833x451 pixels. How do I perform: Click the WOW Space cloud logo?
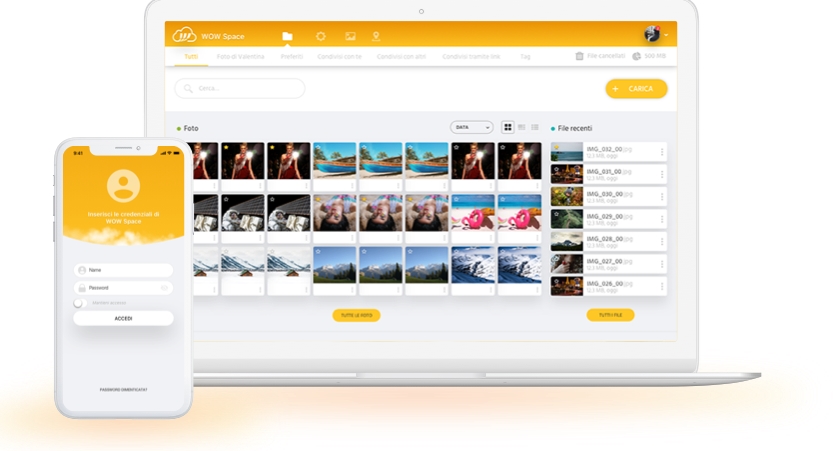[185, 35]
